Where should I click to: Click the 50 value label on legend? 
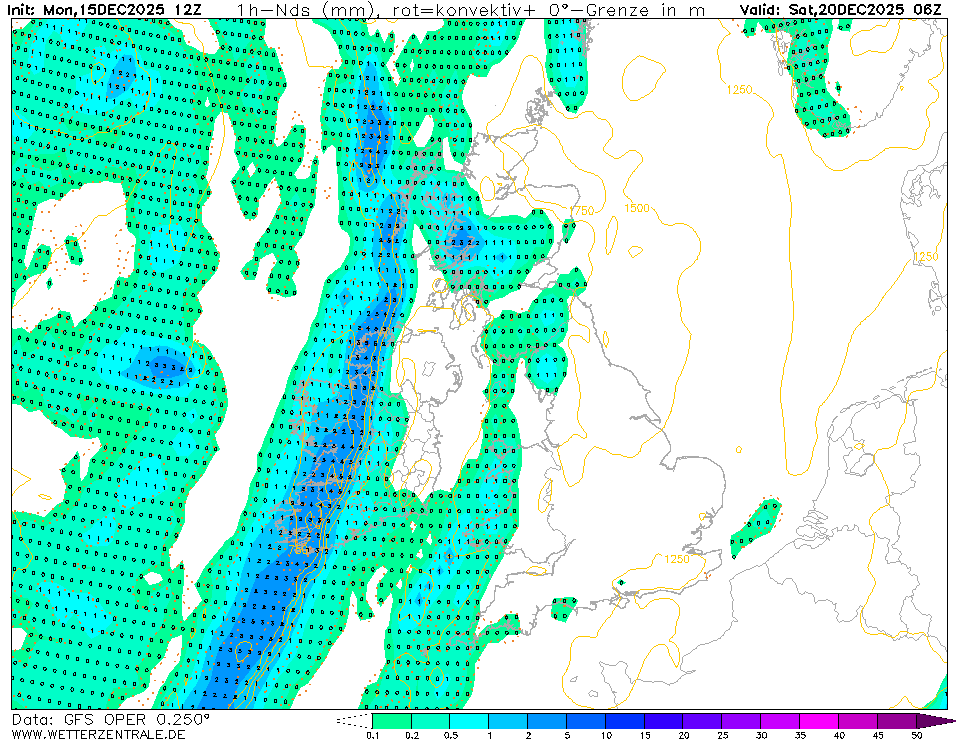pyautogui.click(x=917, y=735)
